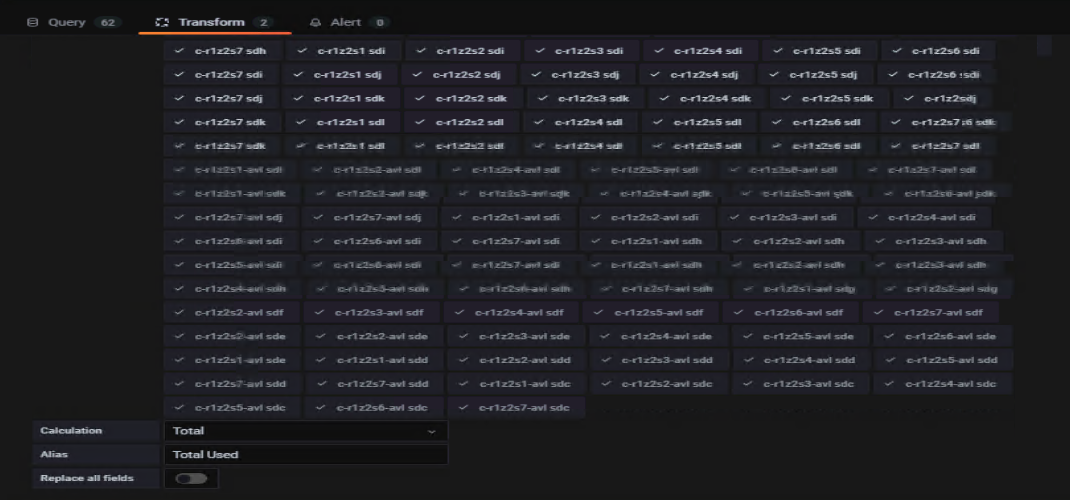Click the c-r1z2s6-avl sdc chip

click(375, 408)
